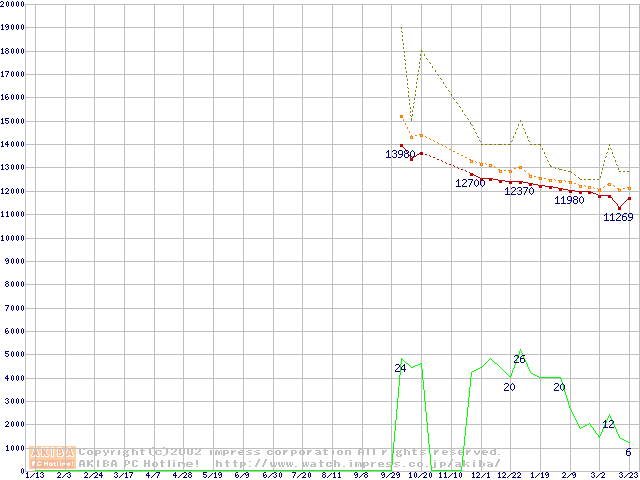Click the green line peak labeled 26
Viewport: 640px width, 480px height.
(519, 359)
